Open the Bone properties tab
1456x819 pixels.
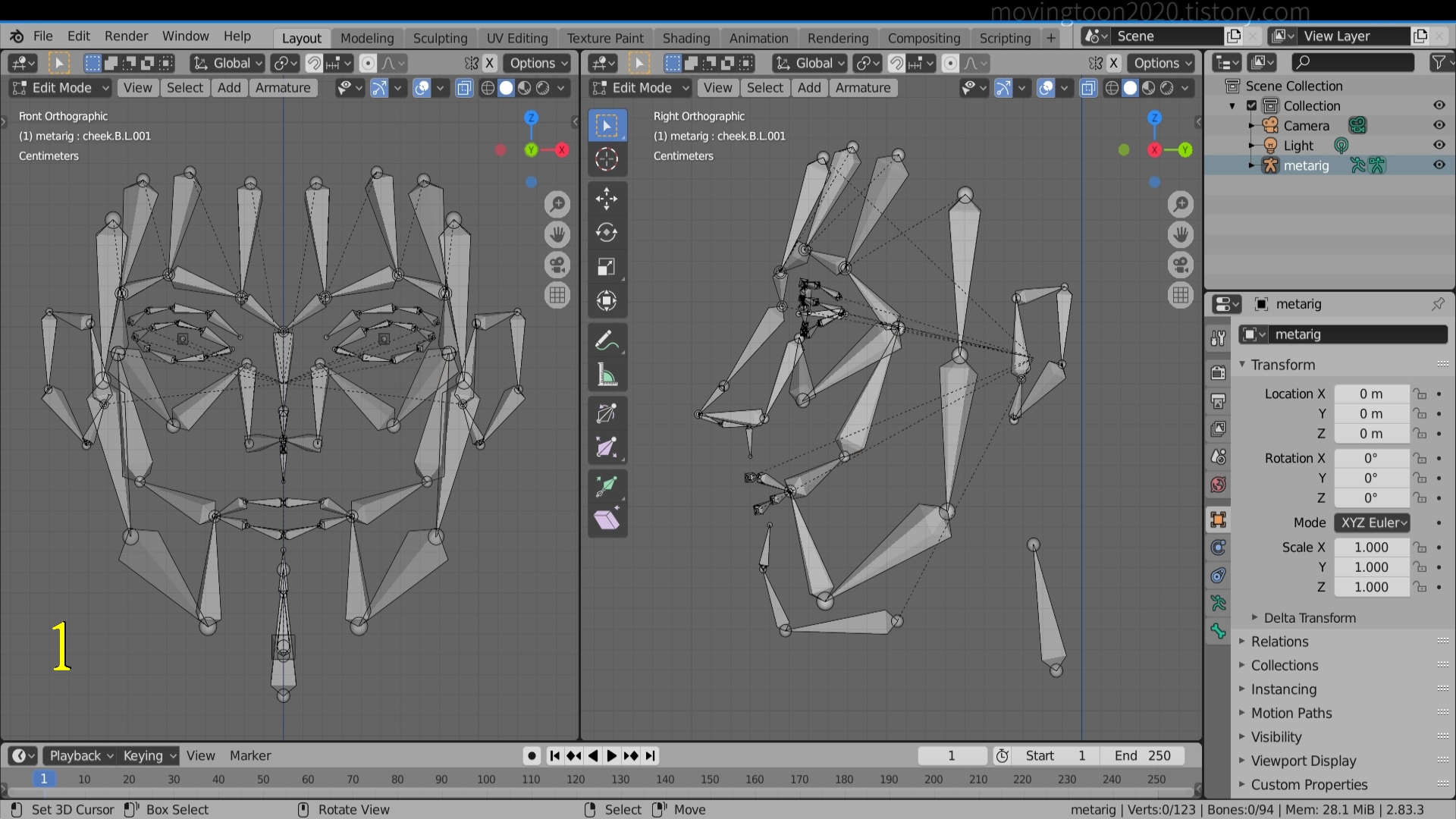[1219, 631]
